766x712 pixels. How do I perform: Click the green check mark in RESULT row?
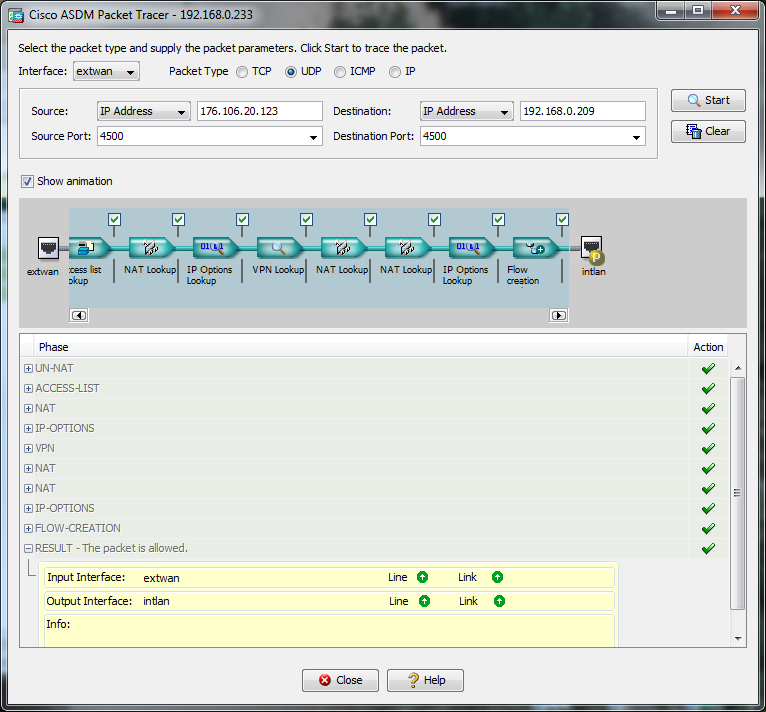coord(708,549)
